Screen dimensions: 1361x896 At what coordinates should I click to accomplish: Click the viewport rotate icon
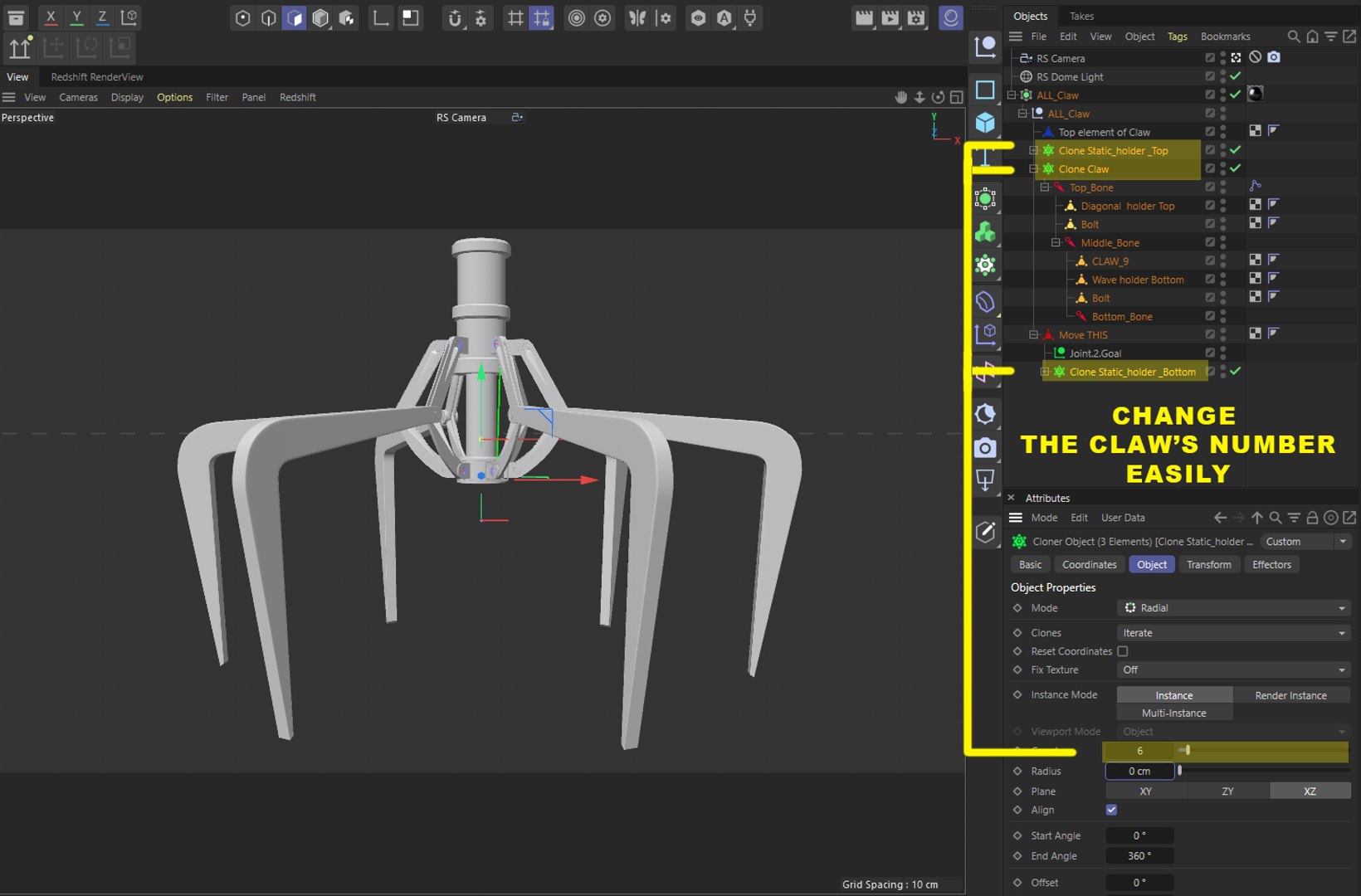click(x=938, y=97)
